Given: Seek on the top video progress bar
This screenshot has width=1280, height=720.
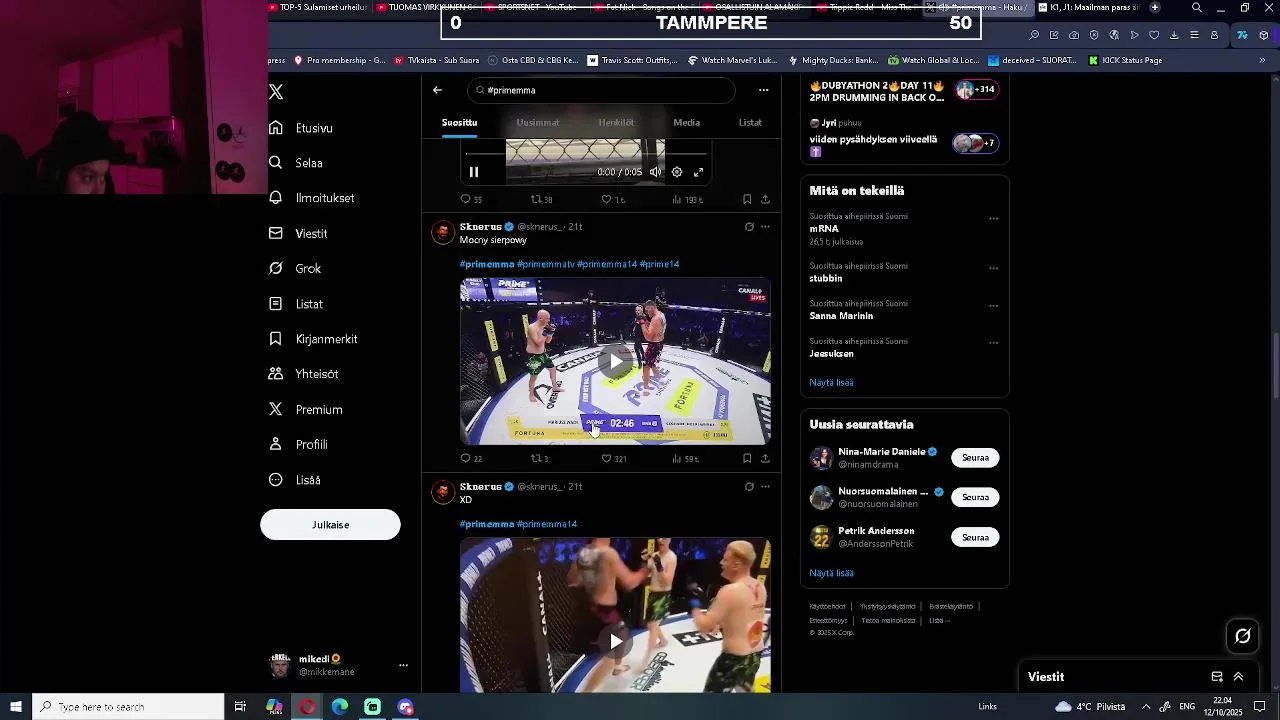Looking at the screenshot, I should click(586, 154).
